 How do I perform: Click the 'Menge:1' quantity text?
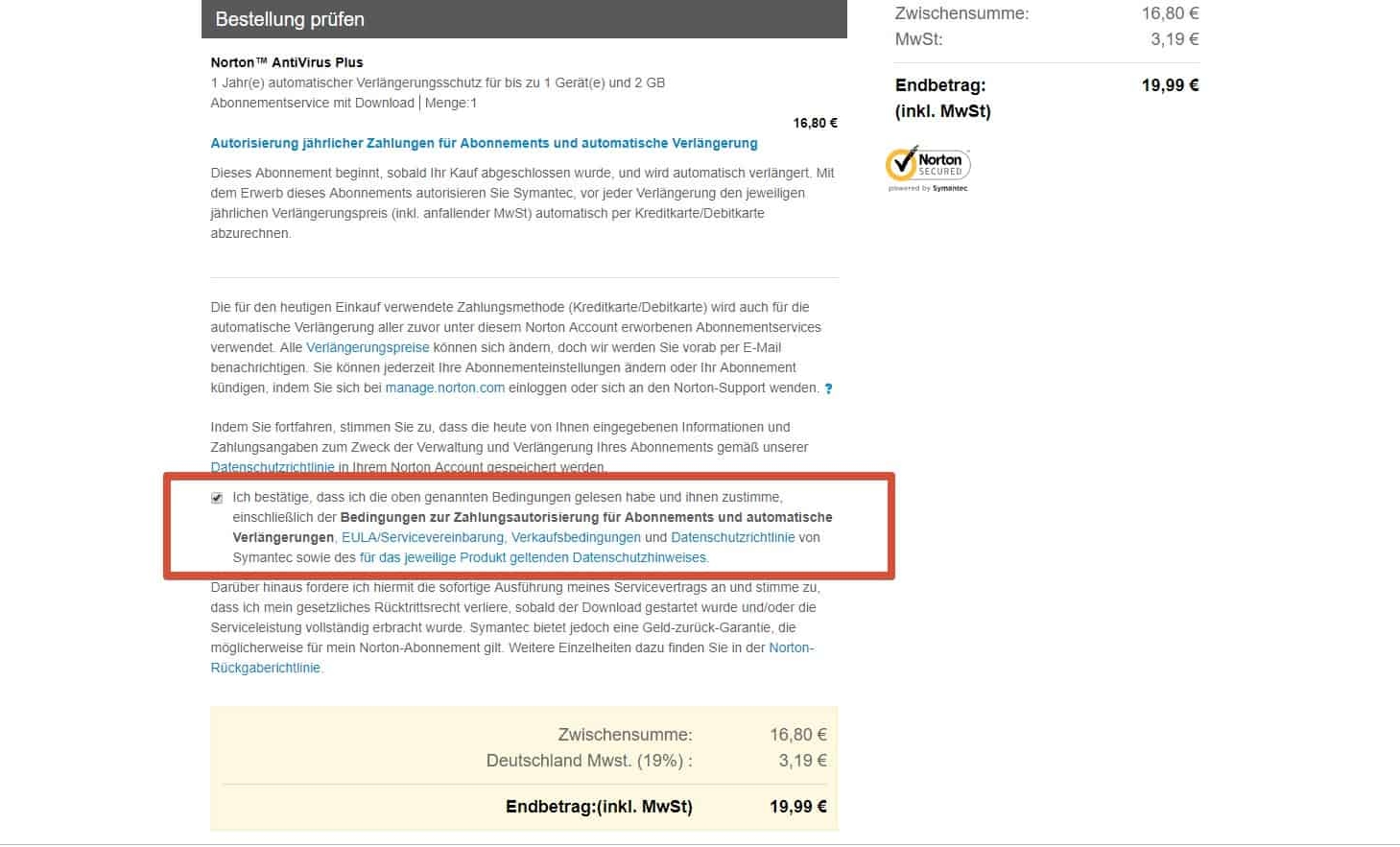pyautogui.click(x=451, y=103)
